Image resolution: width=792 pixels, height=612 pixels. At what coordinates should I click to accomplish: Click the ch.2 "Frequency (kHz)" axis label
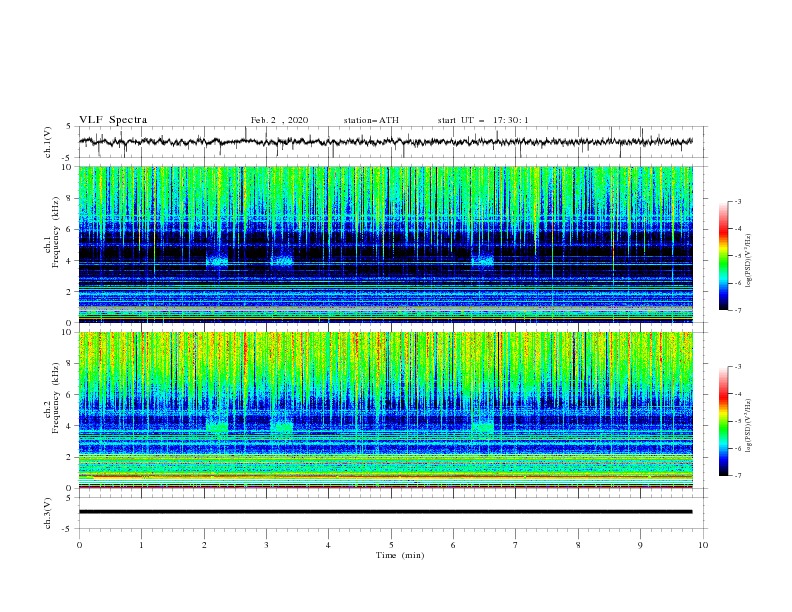pos(56,398)
